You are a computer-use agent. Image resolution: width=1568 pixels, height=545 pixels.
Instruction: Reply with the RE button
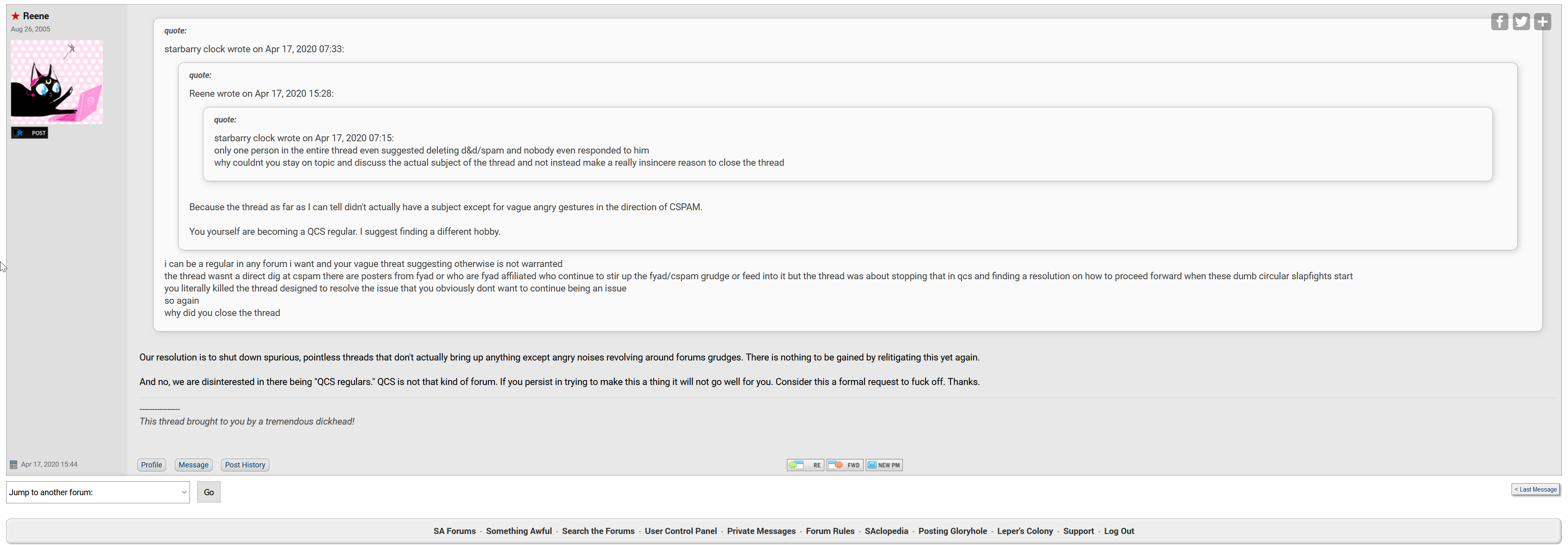(805, 465)
